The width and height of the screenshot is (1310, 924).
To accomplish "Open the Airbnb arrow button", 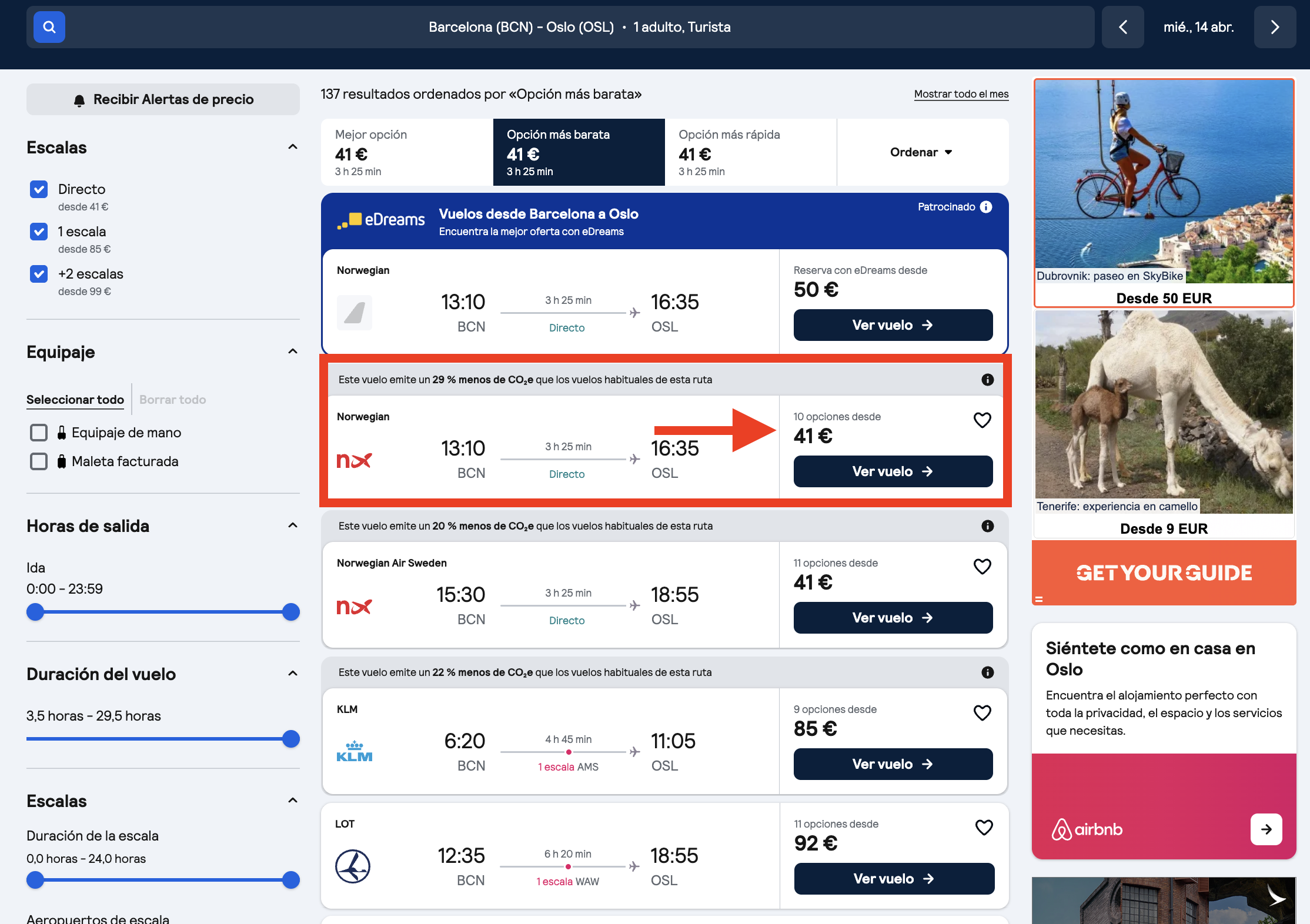I will [x=1266, y=829].
